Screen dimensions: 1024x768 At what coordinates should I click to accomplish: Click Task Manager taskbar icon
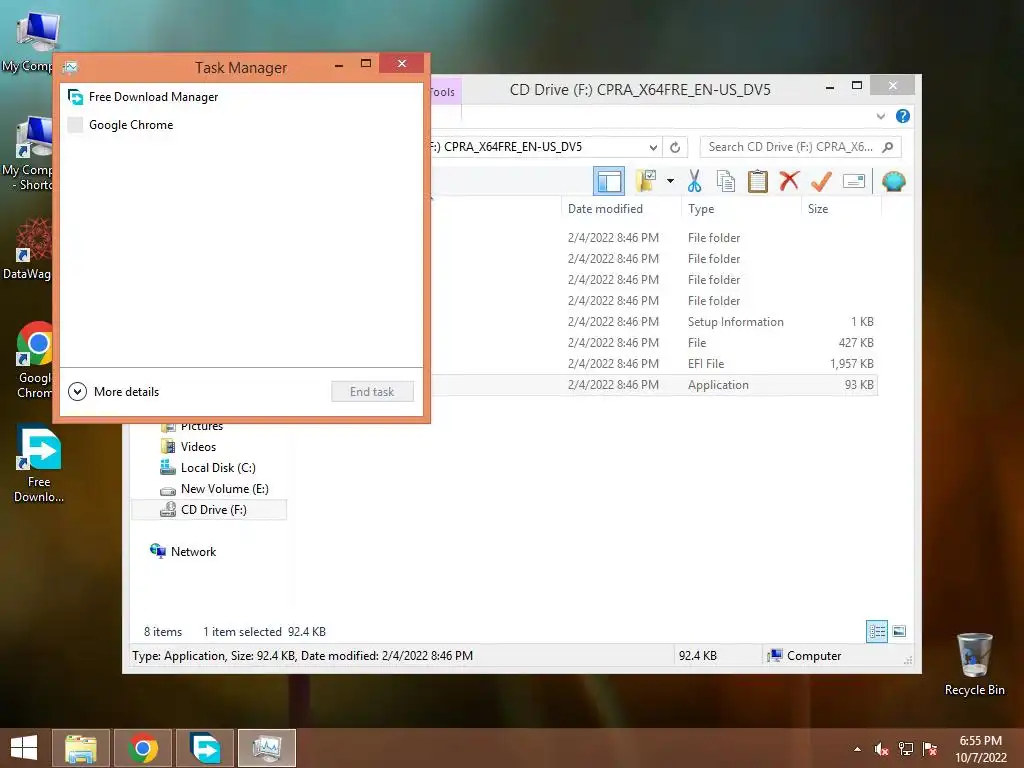267,748
